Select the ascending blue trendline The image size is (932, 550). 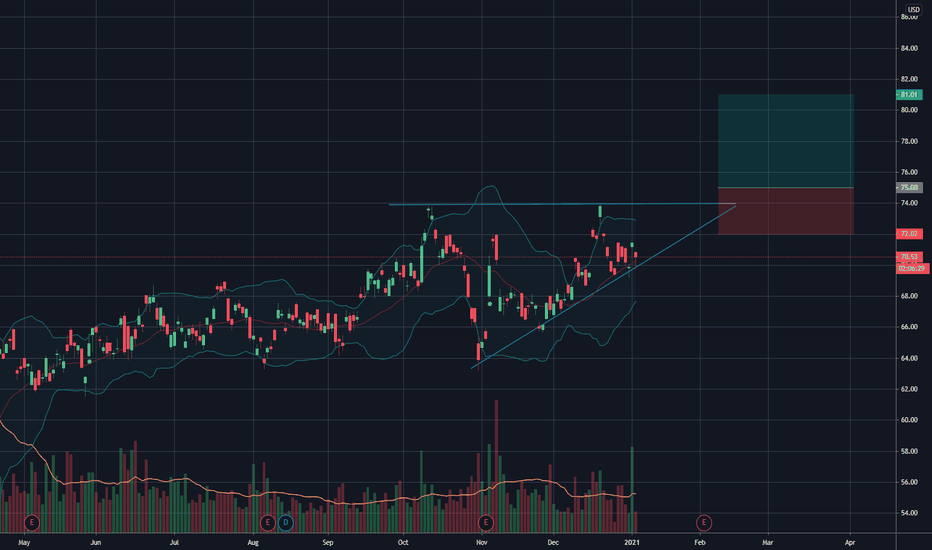pos(603,287)
